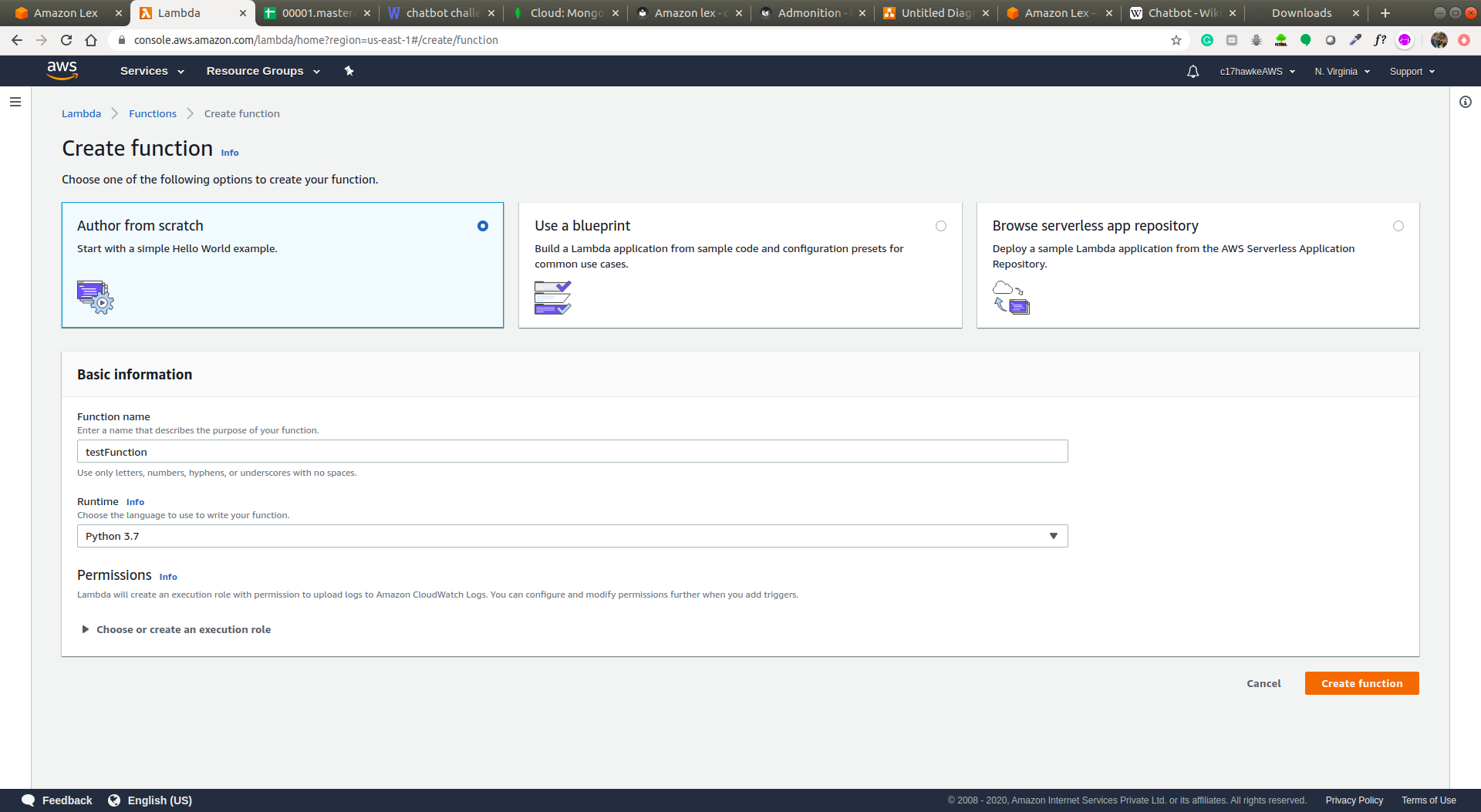Switch to the Downloads tab
This screenshot has height=812, width=1481.
click(x=1305, y=13)
